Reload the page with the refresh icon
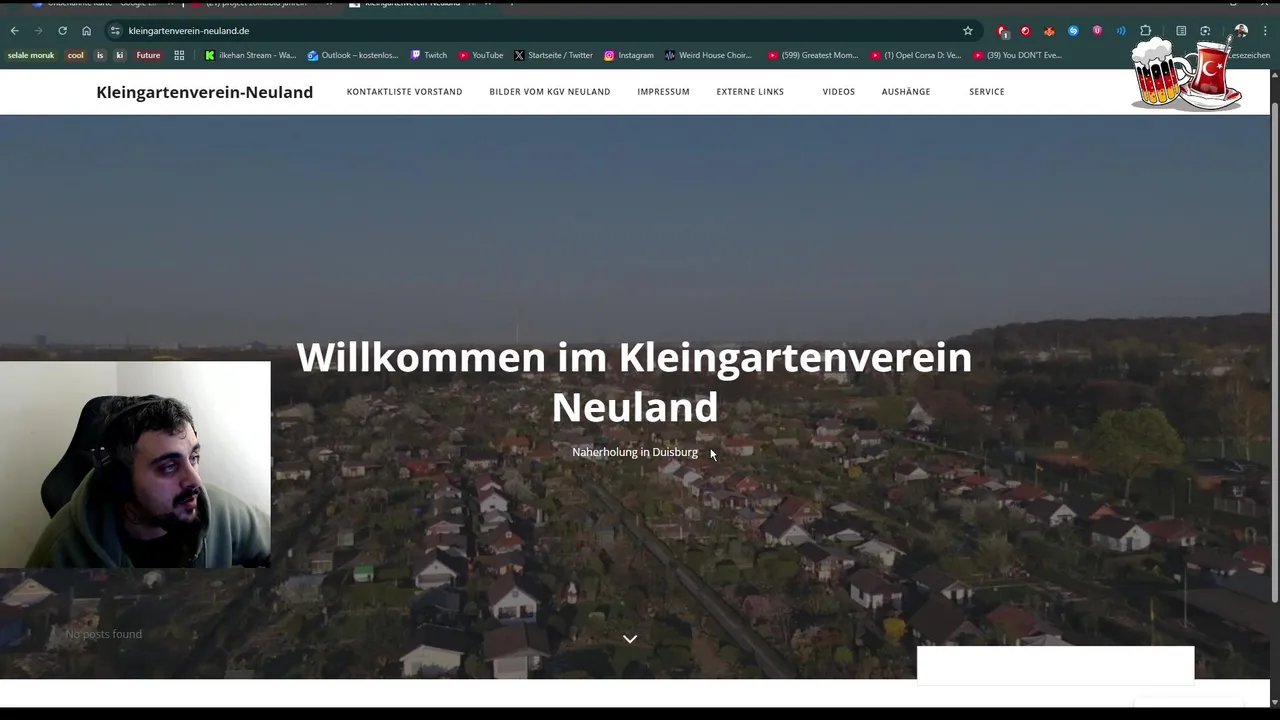This screenshot has width=1280, height=720. [x=62, y=31]
